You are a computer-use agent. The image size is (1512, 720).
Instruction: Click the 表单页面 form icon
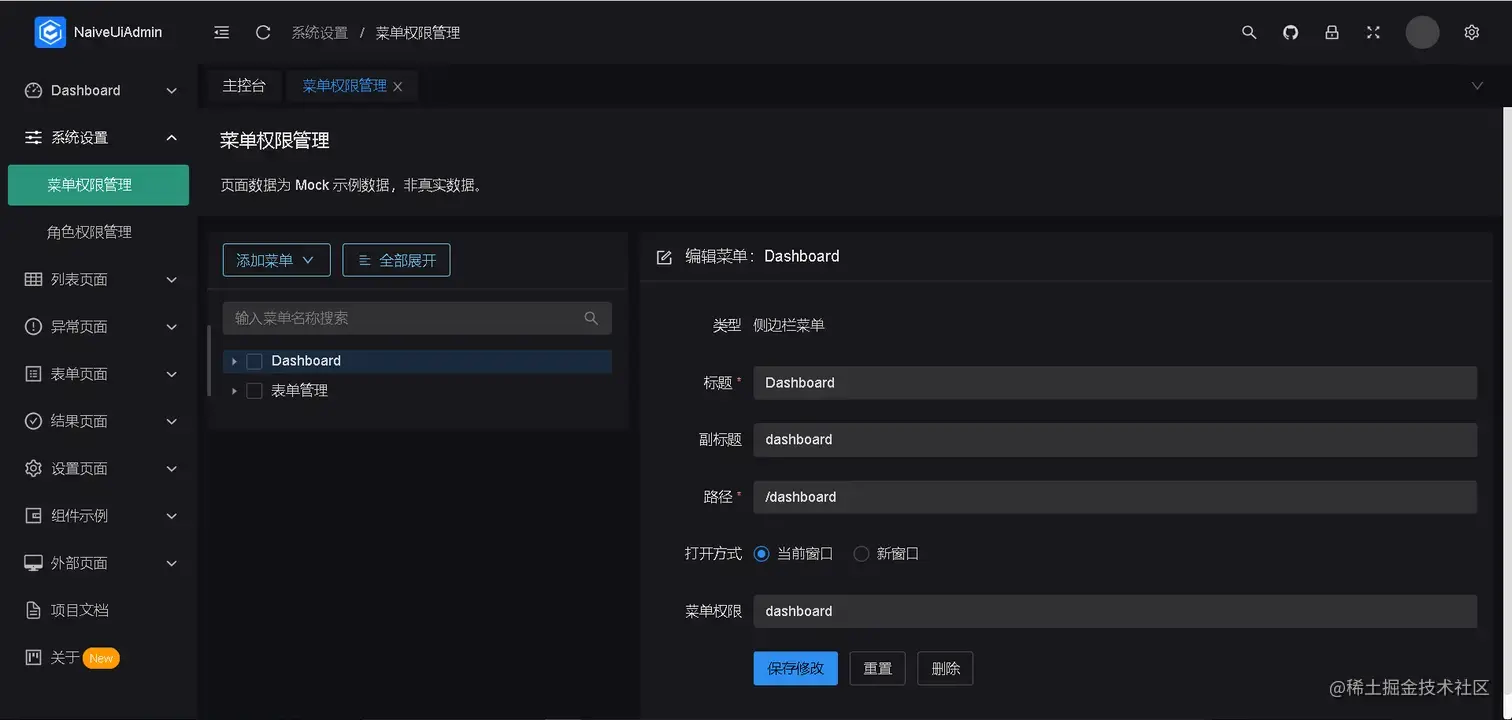[x=33, y=374]
